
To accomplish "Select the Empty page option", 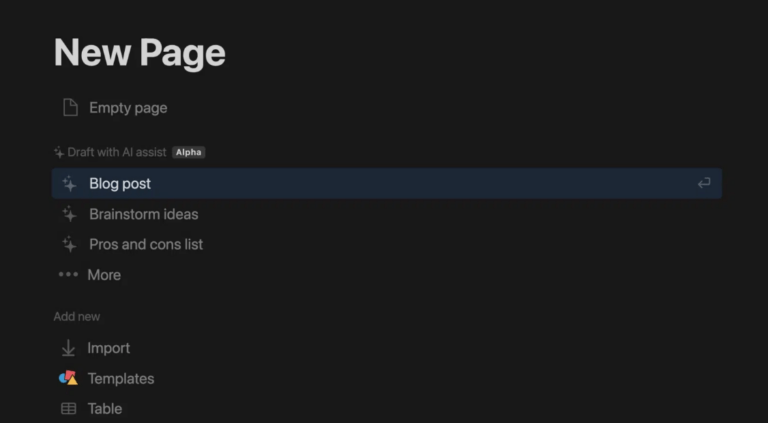I will tap(128, 108).
